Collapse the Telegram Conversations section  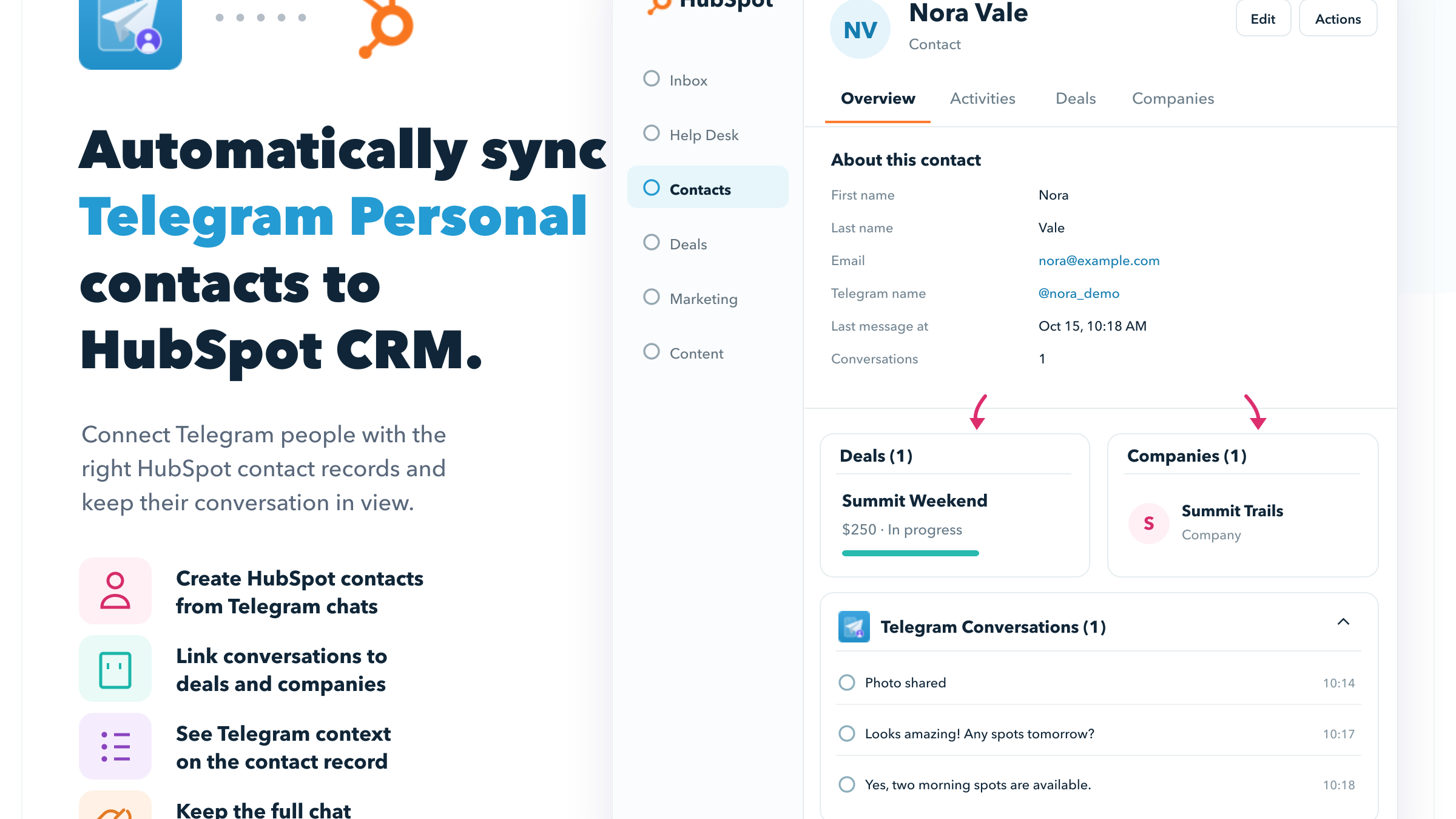tap(1343, 622)
